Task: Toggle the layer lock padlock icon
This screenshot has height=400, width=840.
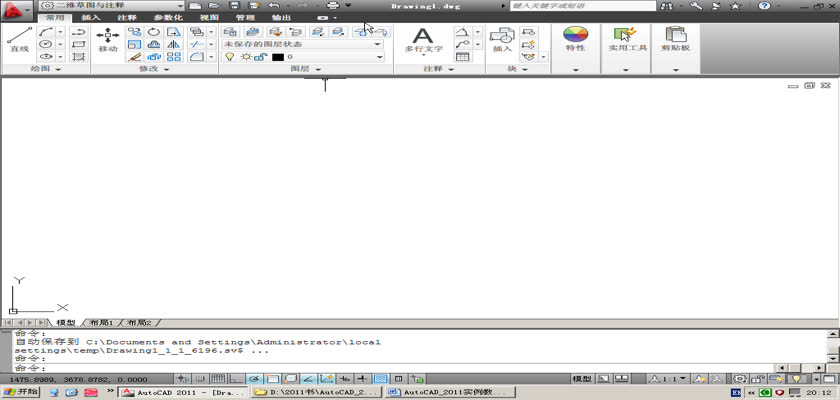Action: click(x=260, y=57)
